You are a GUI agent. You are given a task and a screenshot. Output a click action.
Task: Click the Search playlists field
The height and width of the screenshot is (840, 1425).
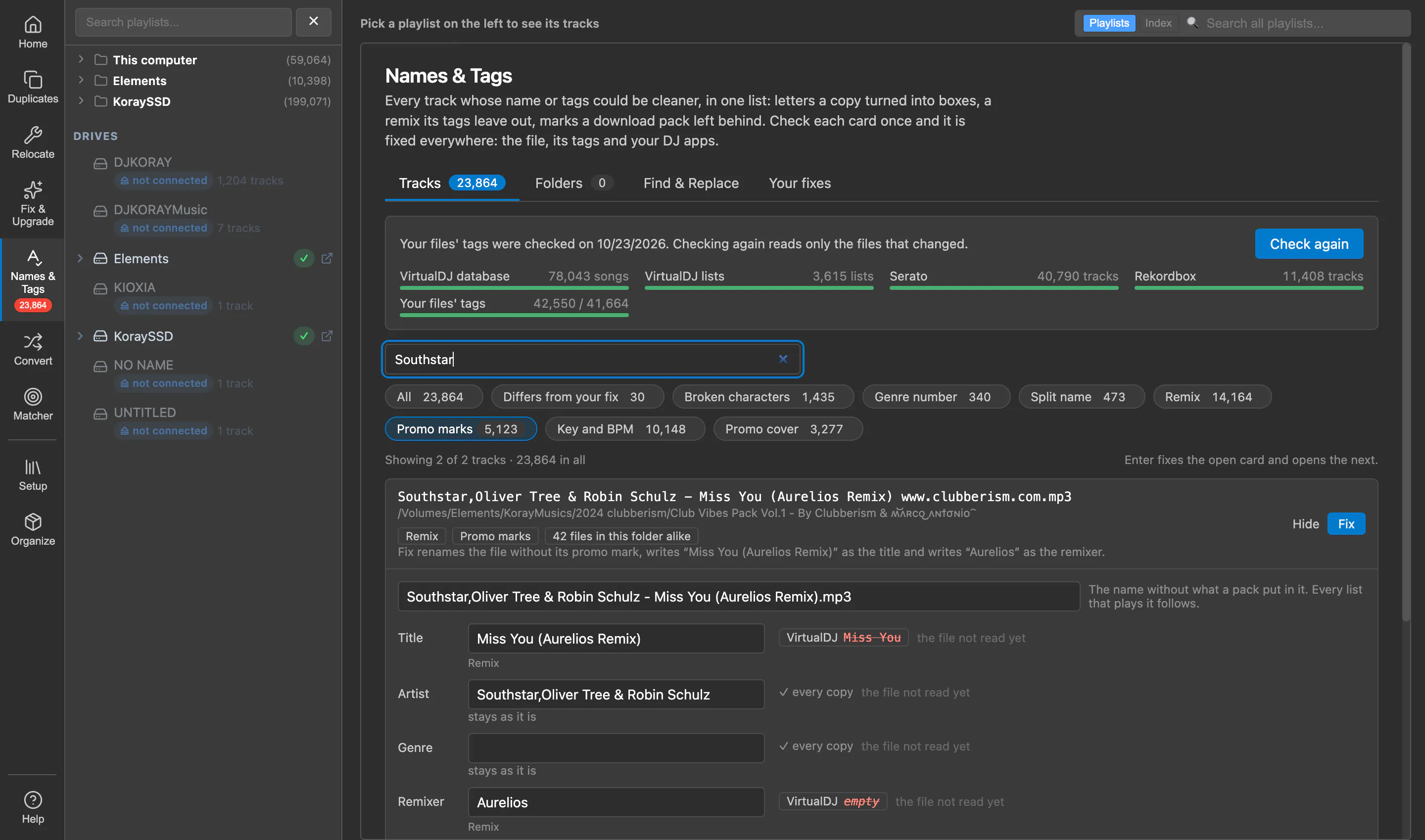[x=184, y=21]
